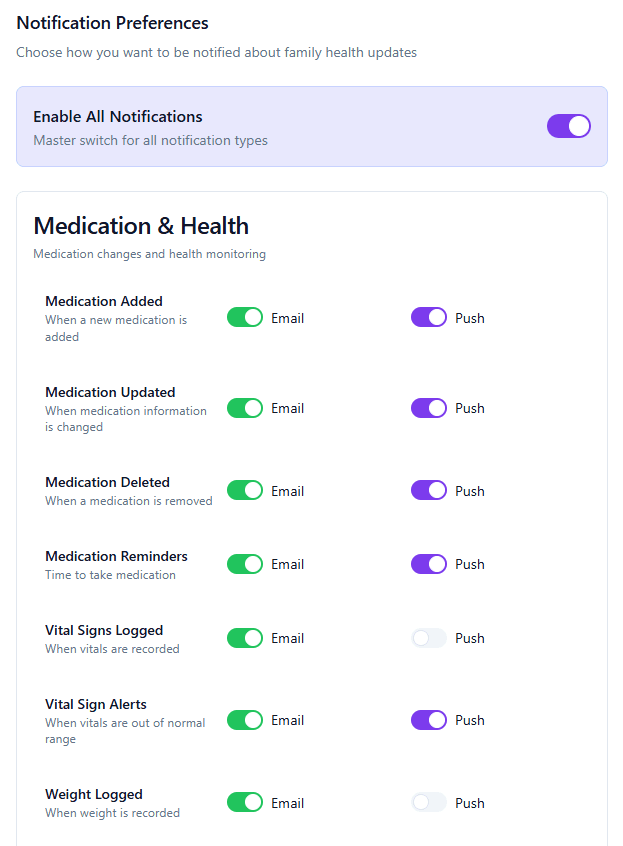623x846 pixels.
Task: Turn off Email for Weight Logged
Action: (245, 802)
